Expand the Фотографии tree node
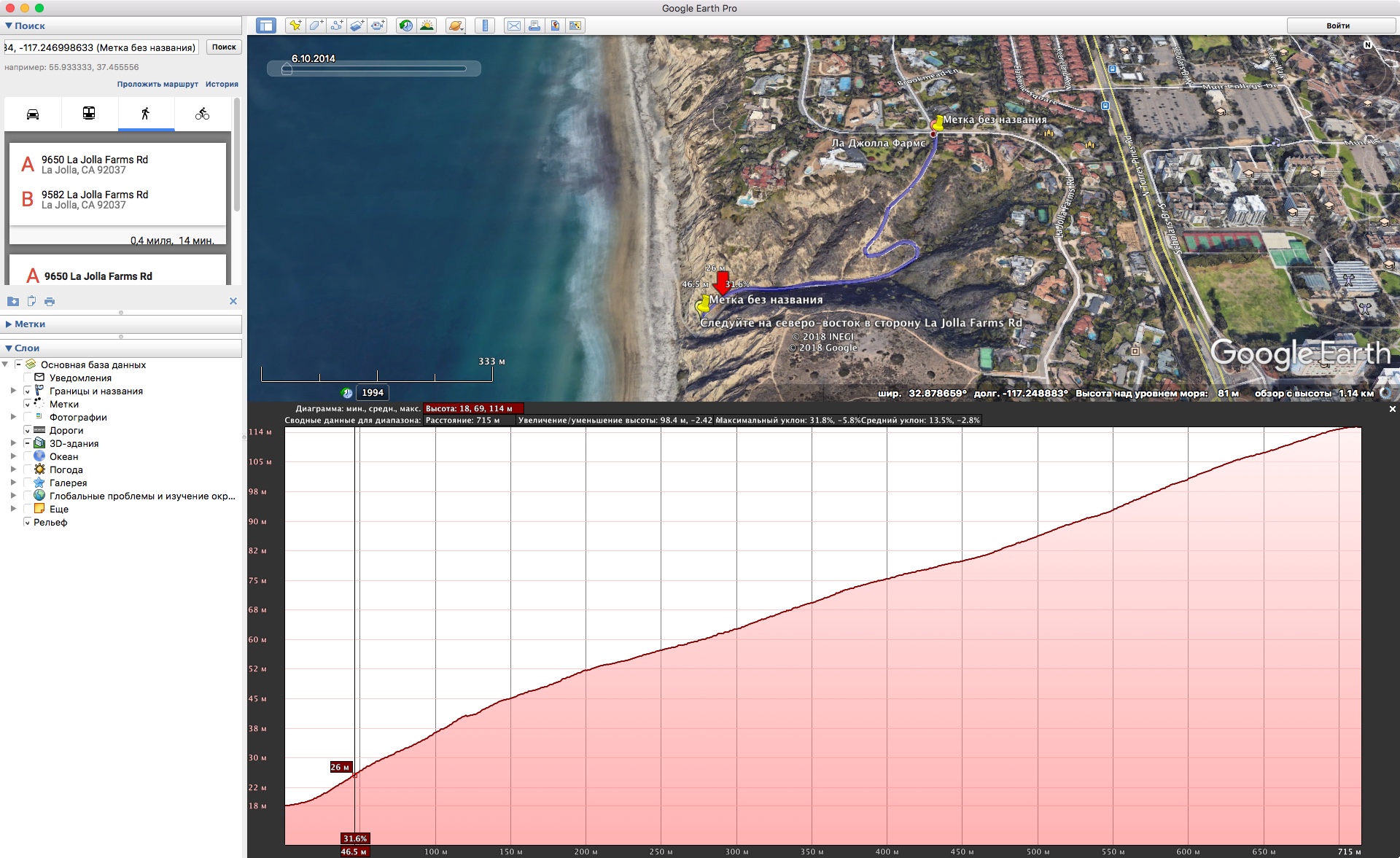 click(13, 417)
